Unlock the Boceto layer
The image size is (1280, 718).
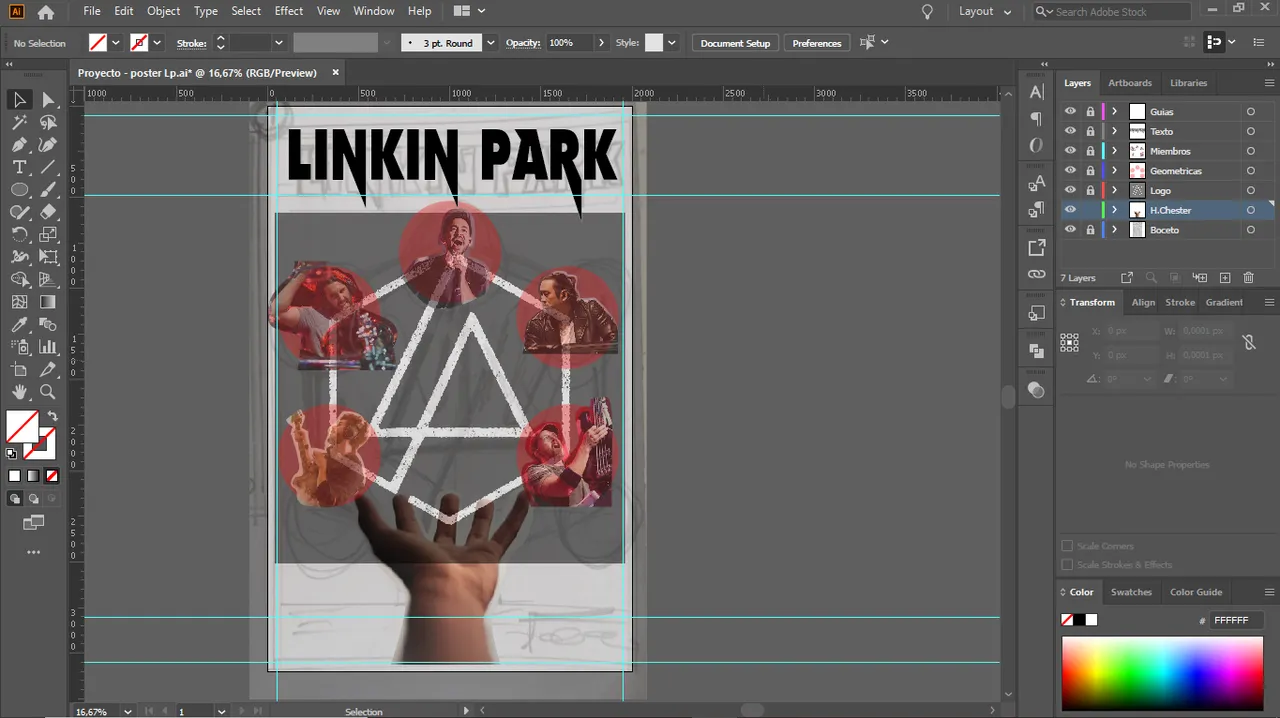click(1090, 230)
